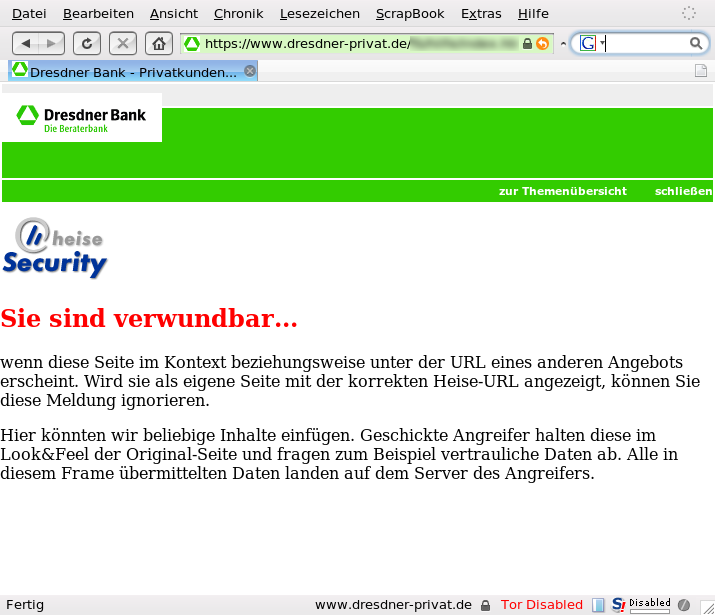The height and width of the screenshot is (615, 715).
Task: Go to the home page
Action: coord(157,43)
